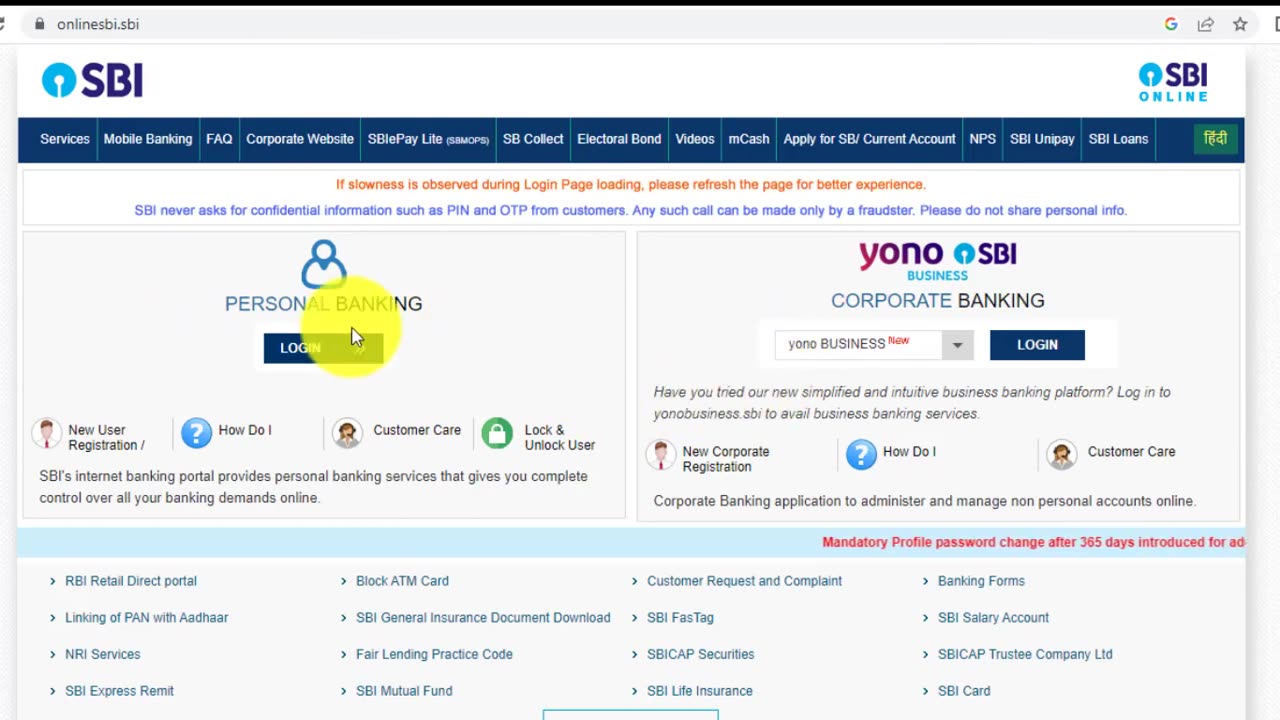This screenshot has width=1280, height=720.
Task: Click the green Lock & Unlock User padlock icon
Action: (x=497, y=433)
